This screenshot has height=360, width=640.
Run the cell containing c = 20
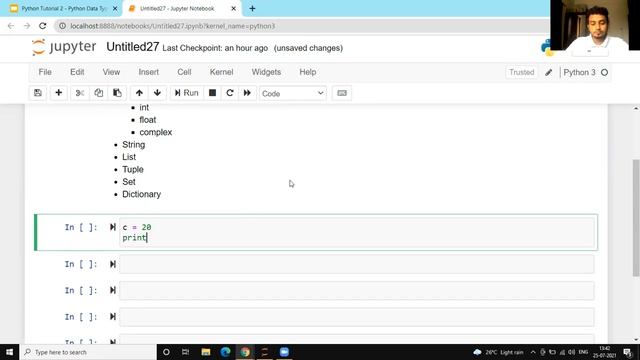(x=113, y=227)
